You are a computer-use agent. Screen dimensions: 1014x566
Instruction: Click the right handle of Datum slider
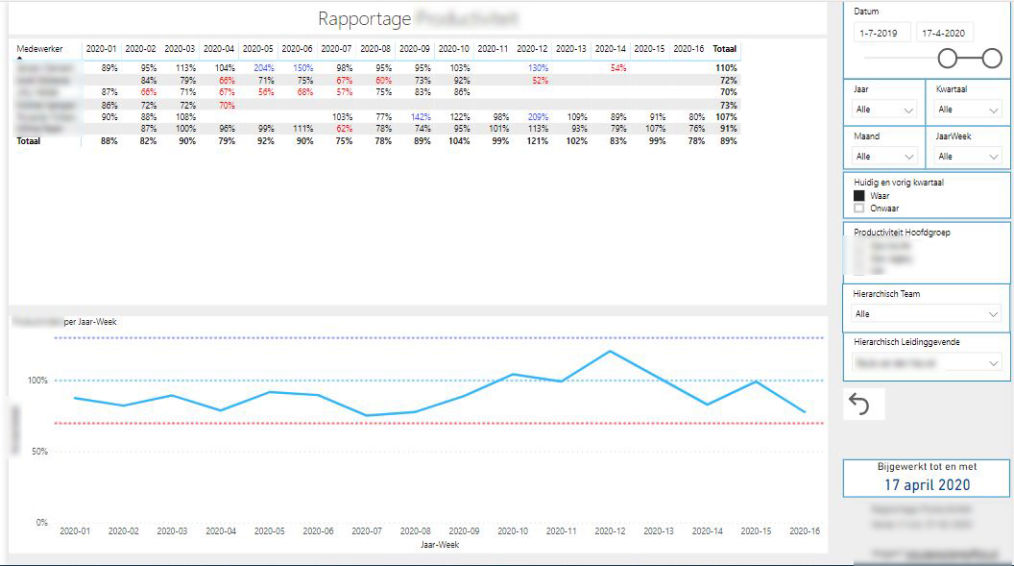pos(992,58)
